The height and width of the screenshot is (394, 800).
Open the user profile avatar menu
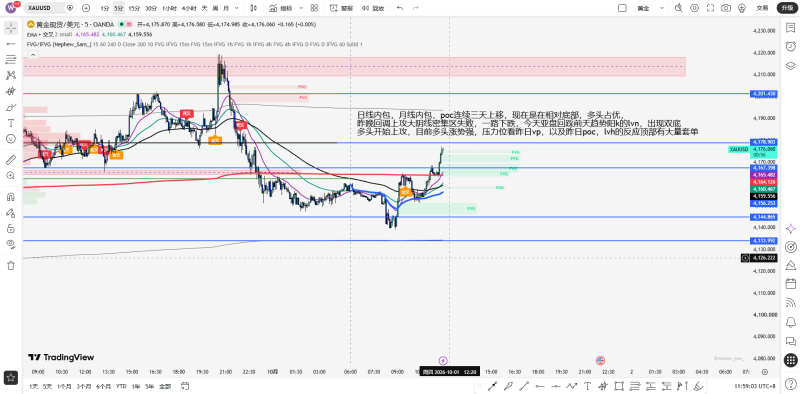point(11,8)
